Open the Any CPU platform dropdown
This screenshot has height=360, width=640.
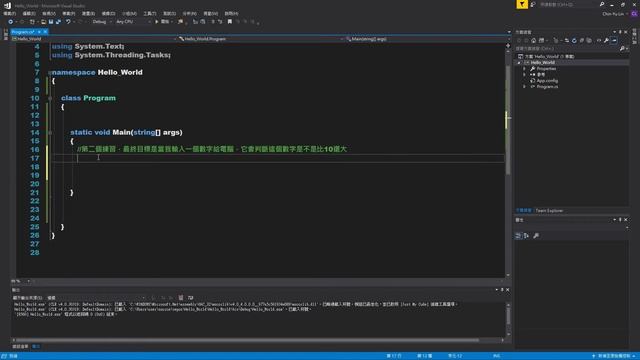coord(133,22)
